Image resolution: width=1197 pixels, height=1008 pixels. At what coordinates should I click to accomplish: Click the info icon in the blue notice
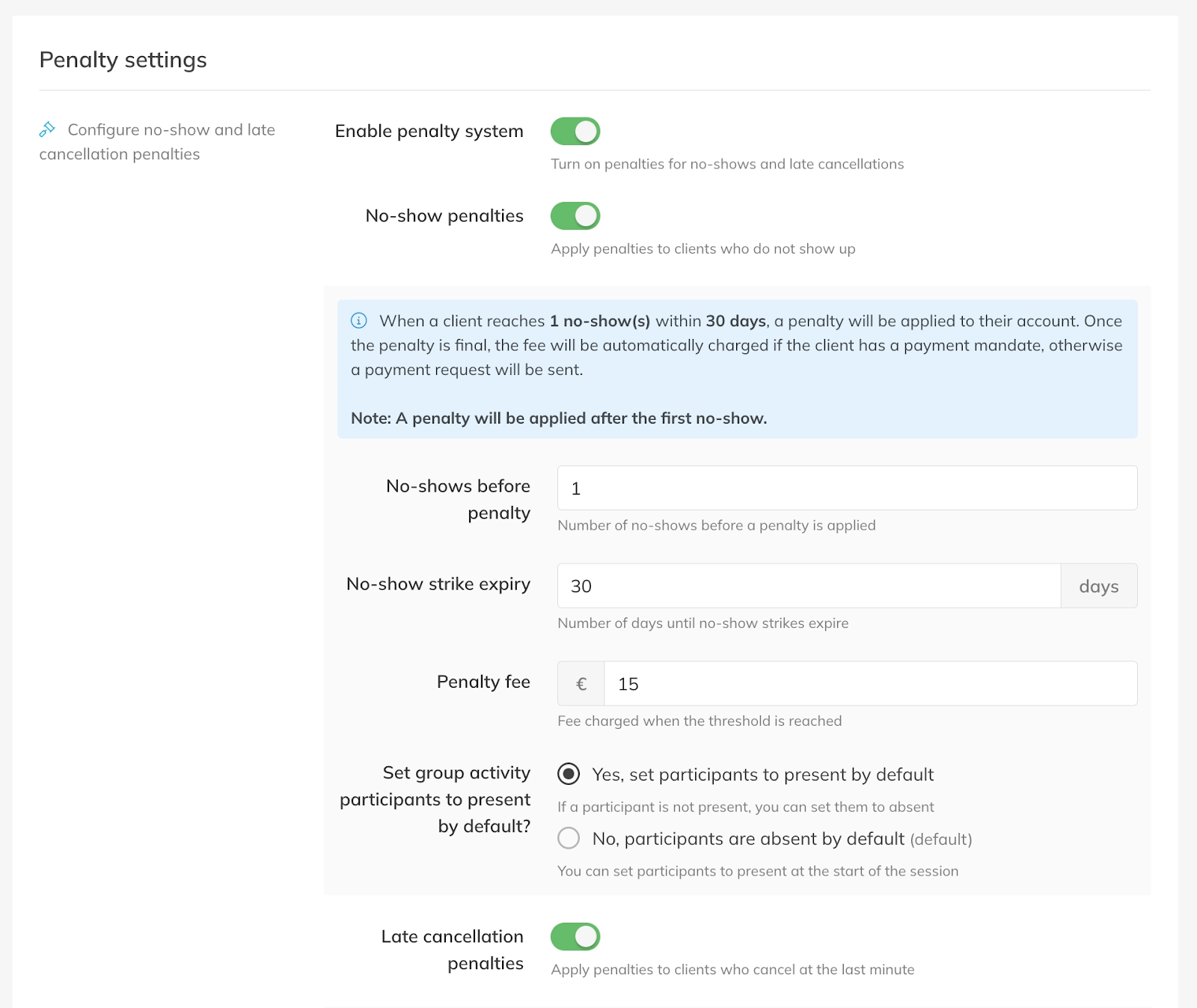point(359,321)
